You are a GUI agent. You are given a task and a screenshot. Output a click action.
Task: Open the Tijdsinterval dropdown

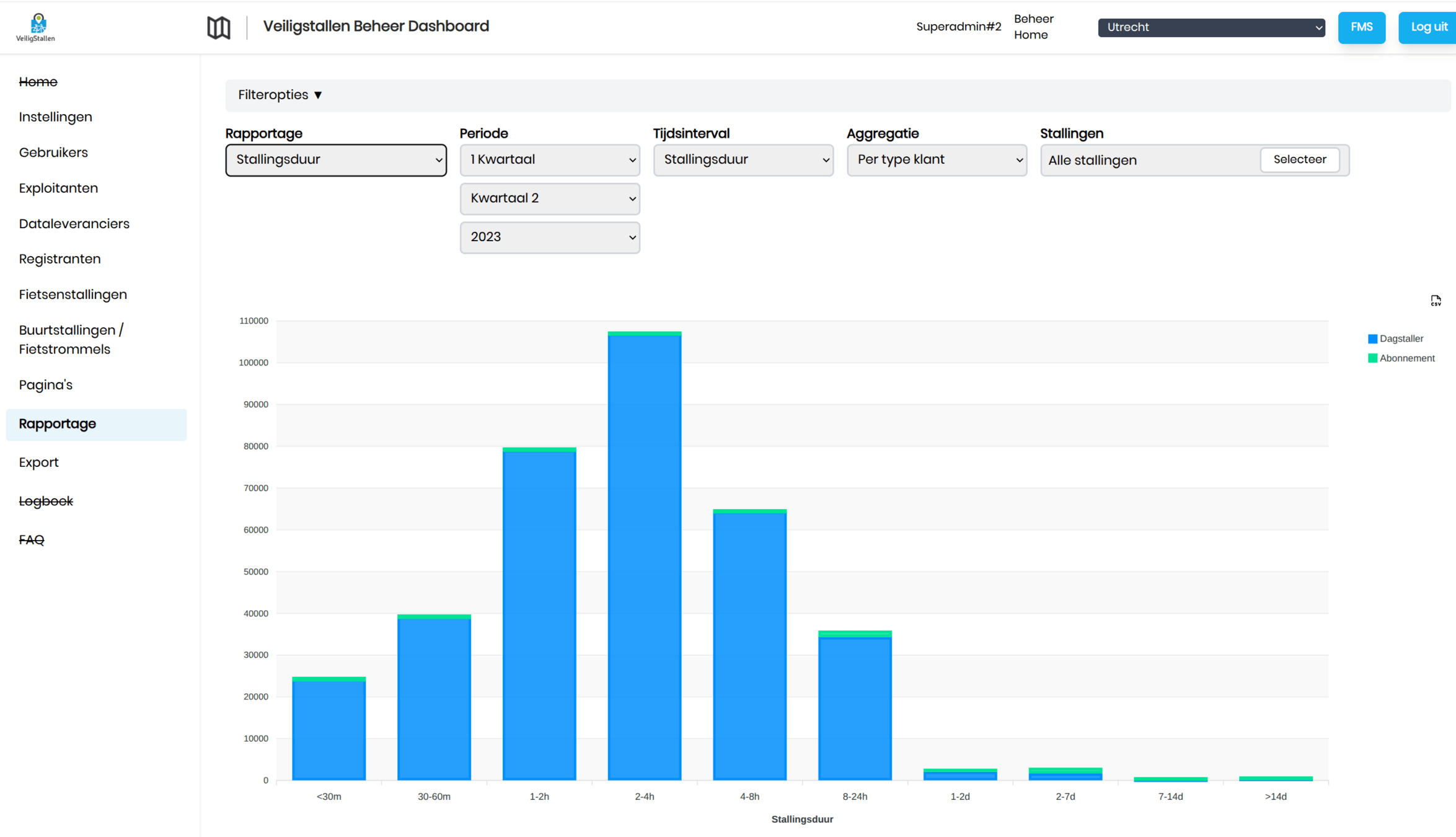[743, 160]
